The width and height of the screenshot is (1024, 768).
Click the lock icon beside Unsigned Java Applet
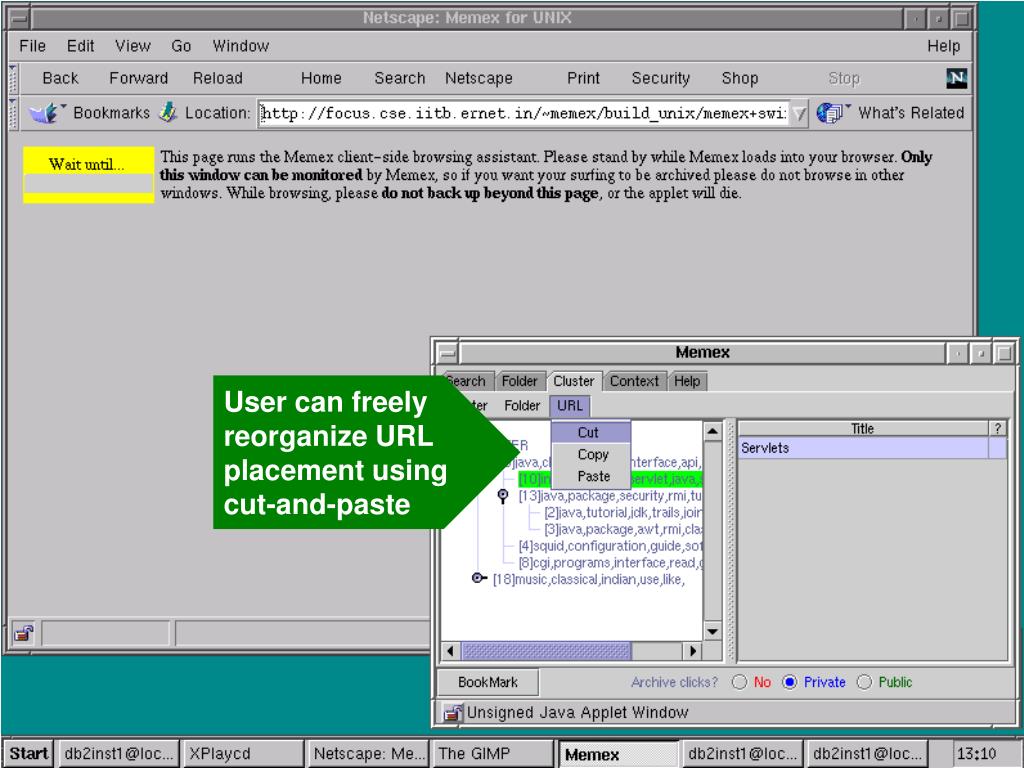pos(452,712)
